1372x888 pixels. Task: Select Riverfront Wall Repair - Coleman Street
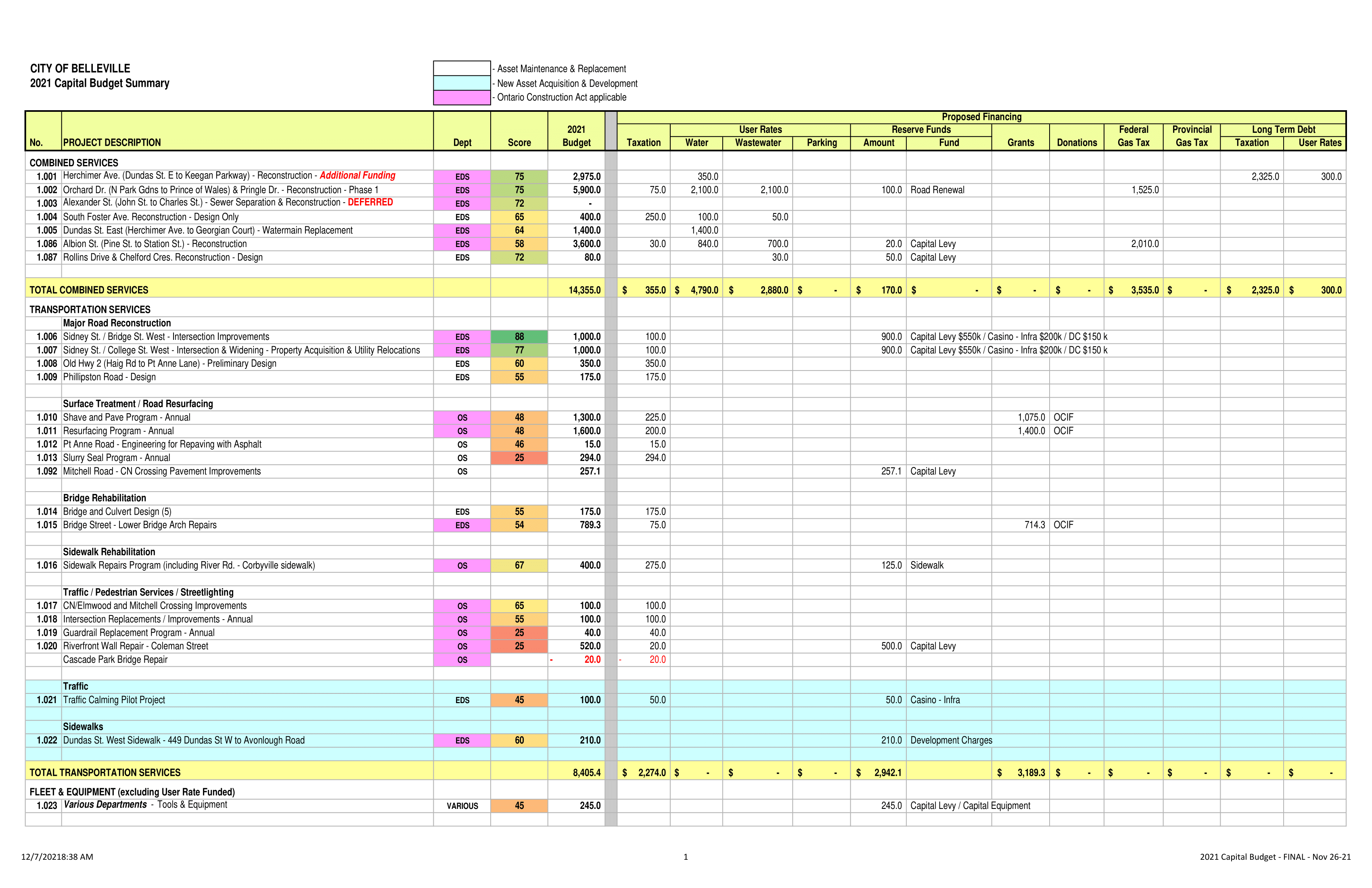pos(136,646)
